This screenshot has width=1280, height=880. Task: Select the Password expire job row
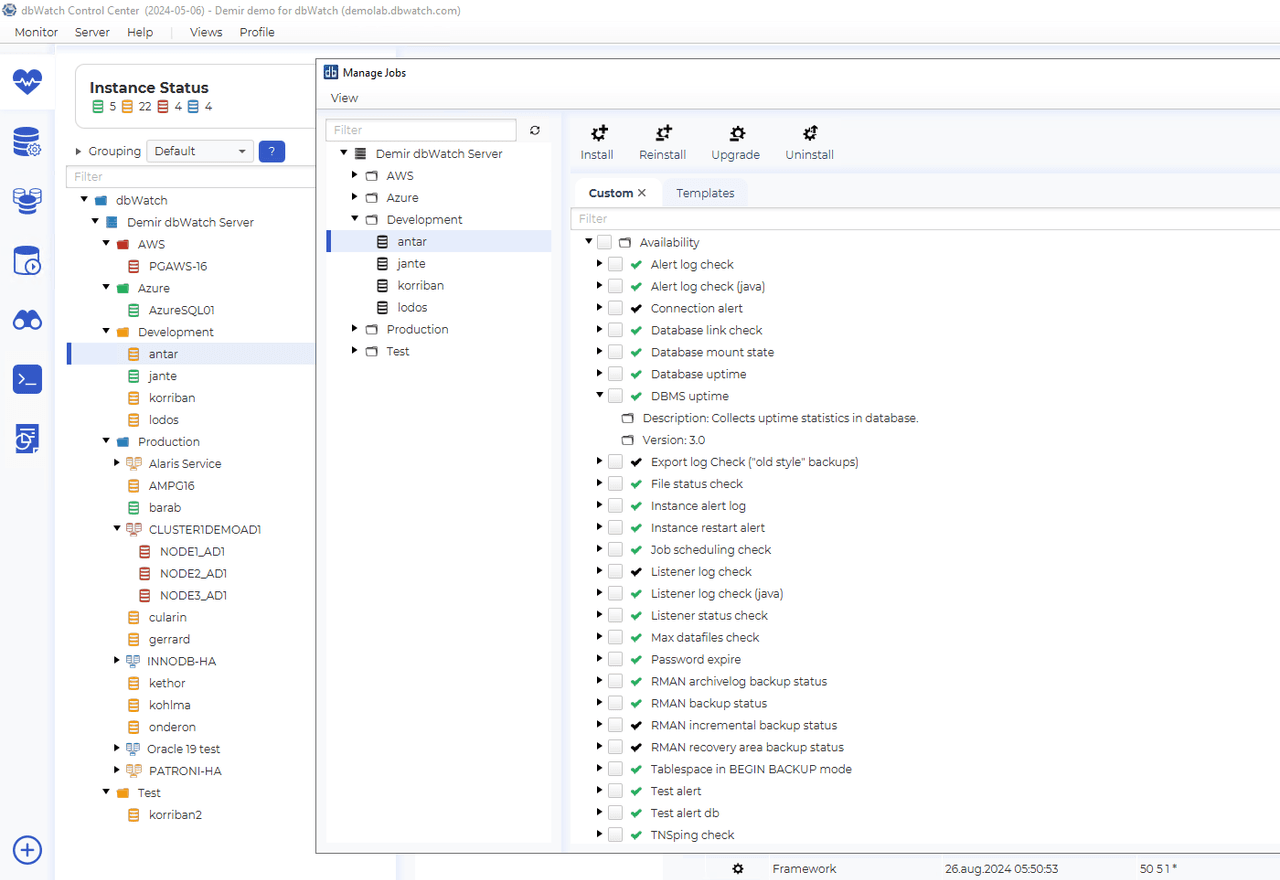[x=696, y=659]
